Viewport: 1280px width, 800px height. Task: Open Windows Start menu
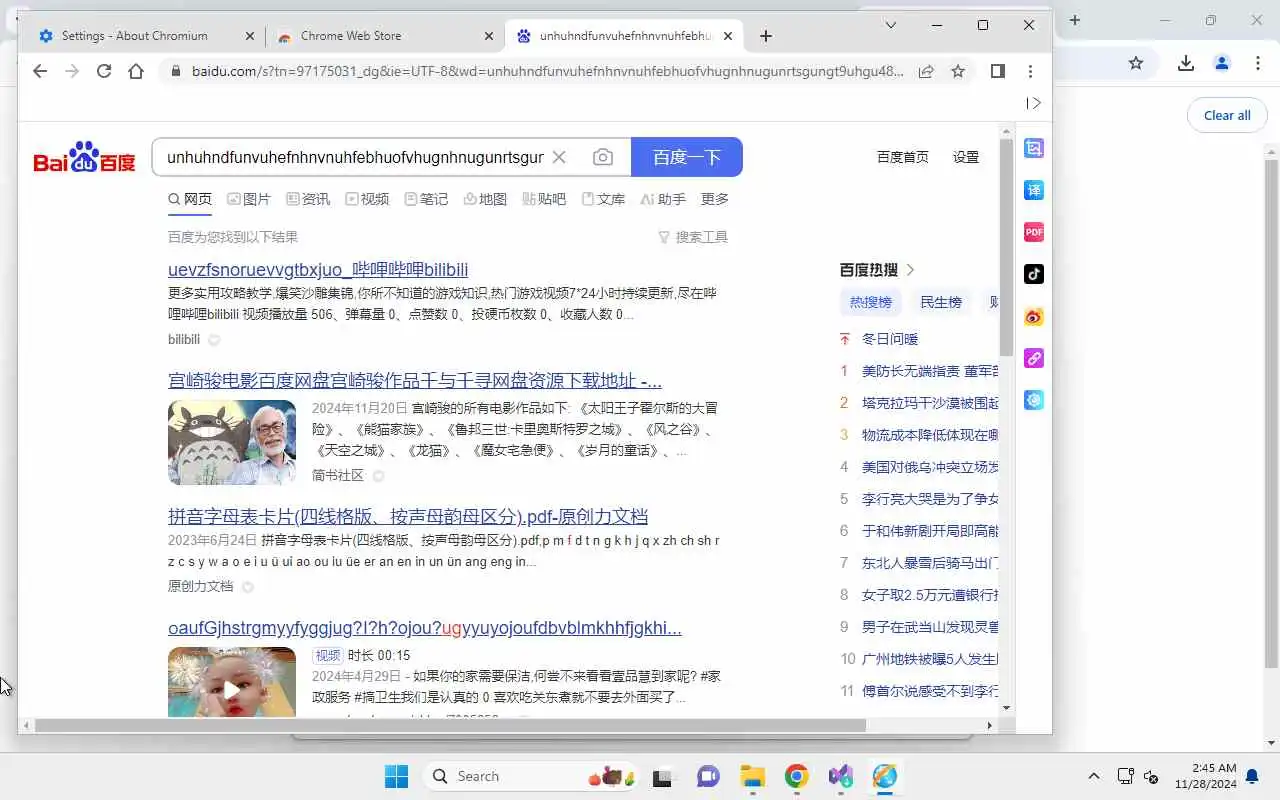coord(397,776)
